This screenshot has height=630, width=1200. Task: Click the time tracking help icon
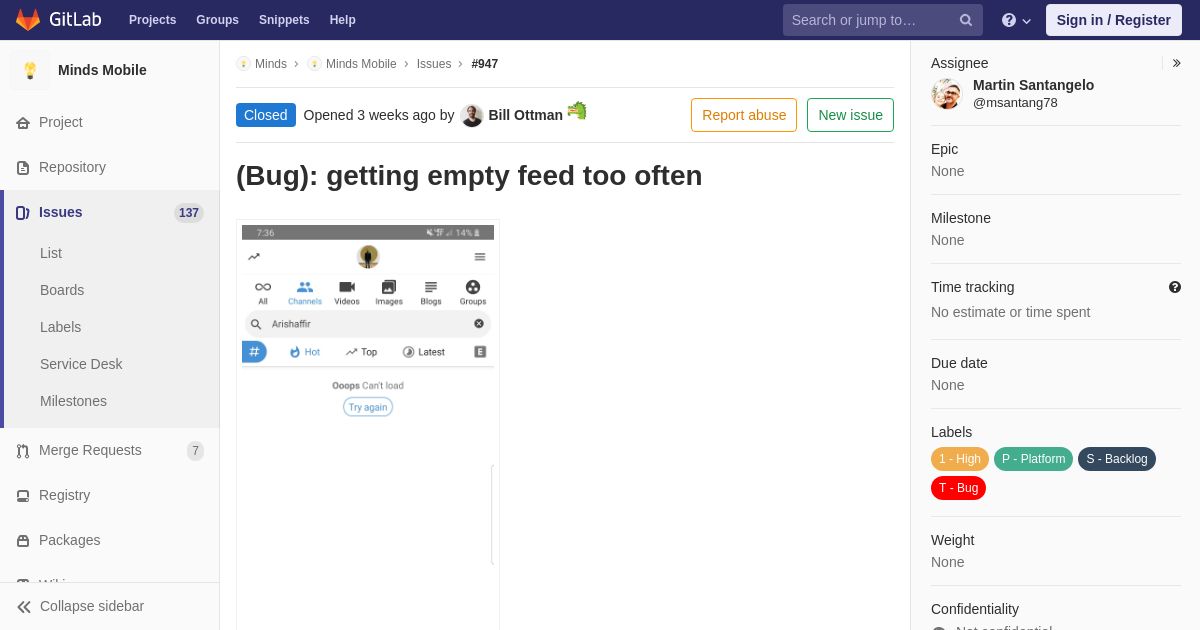1175,287
